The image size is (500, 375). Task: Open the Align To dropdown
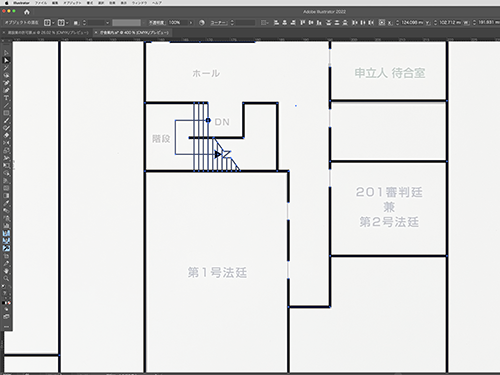[x=265, y=23]
